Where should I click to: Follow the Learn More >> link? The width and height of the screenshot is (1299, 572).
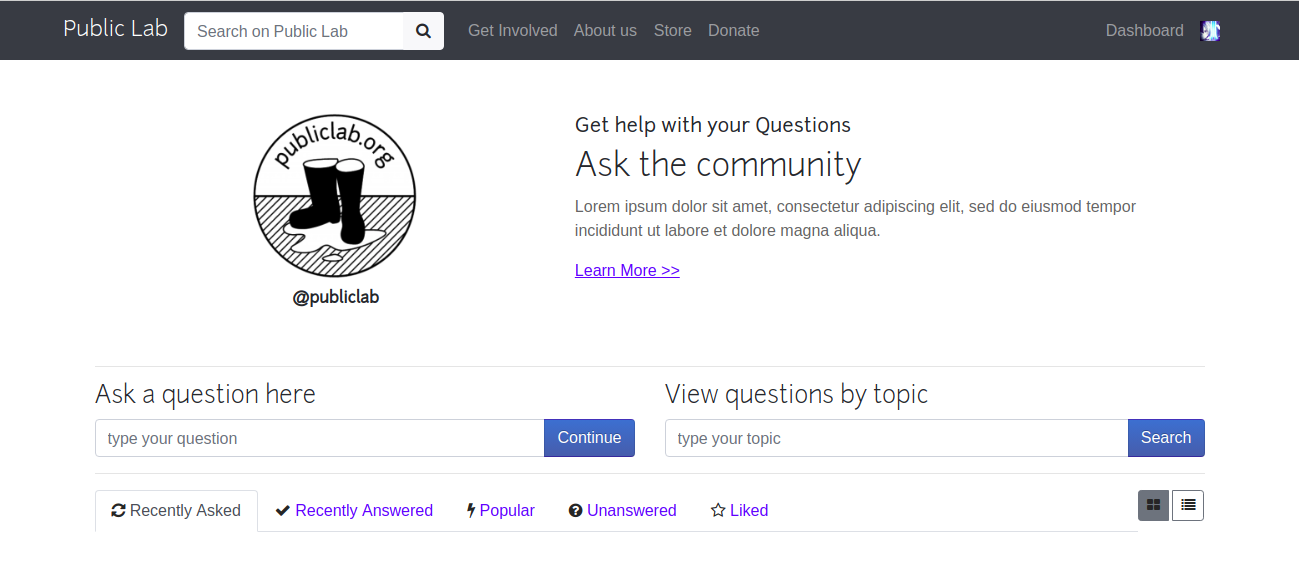click(627, 270)
